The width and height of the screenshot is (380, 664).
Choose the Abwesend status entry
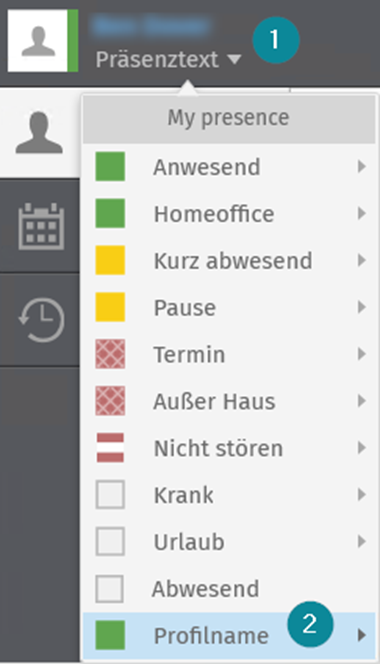click(229, 589)
